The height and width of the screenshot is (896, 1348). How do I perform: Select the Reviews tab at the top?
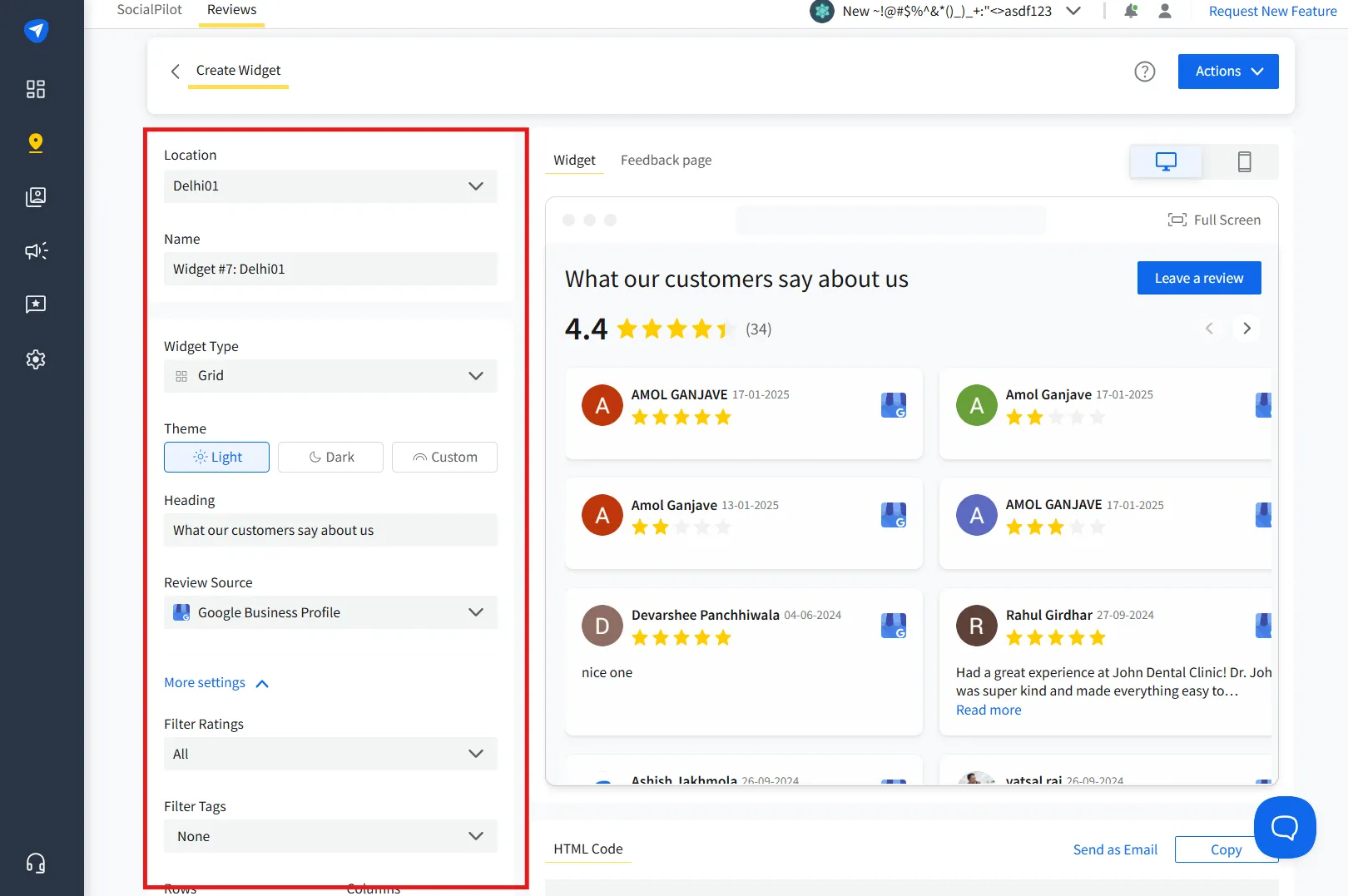[230, 9]
